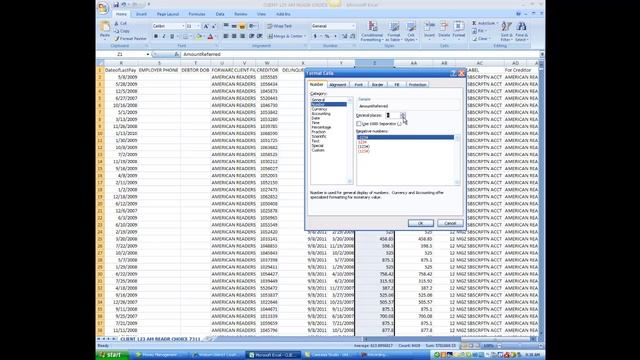Viewport: 640px width, 360px height.
Task: Select the CLIENT 123 AM READR CHOICE sheet tab
Action: [x=160, y=339]
